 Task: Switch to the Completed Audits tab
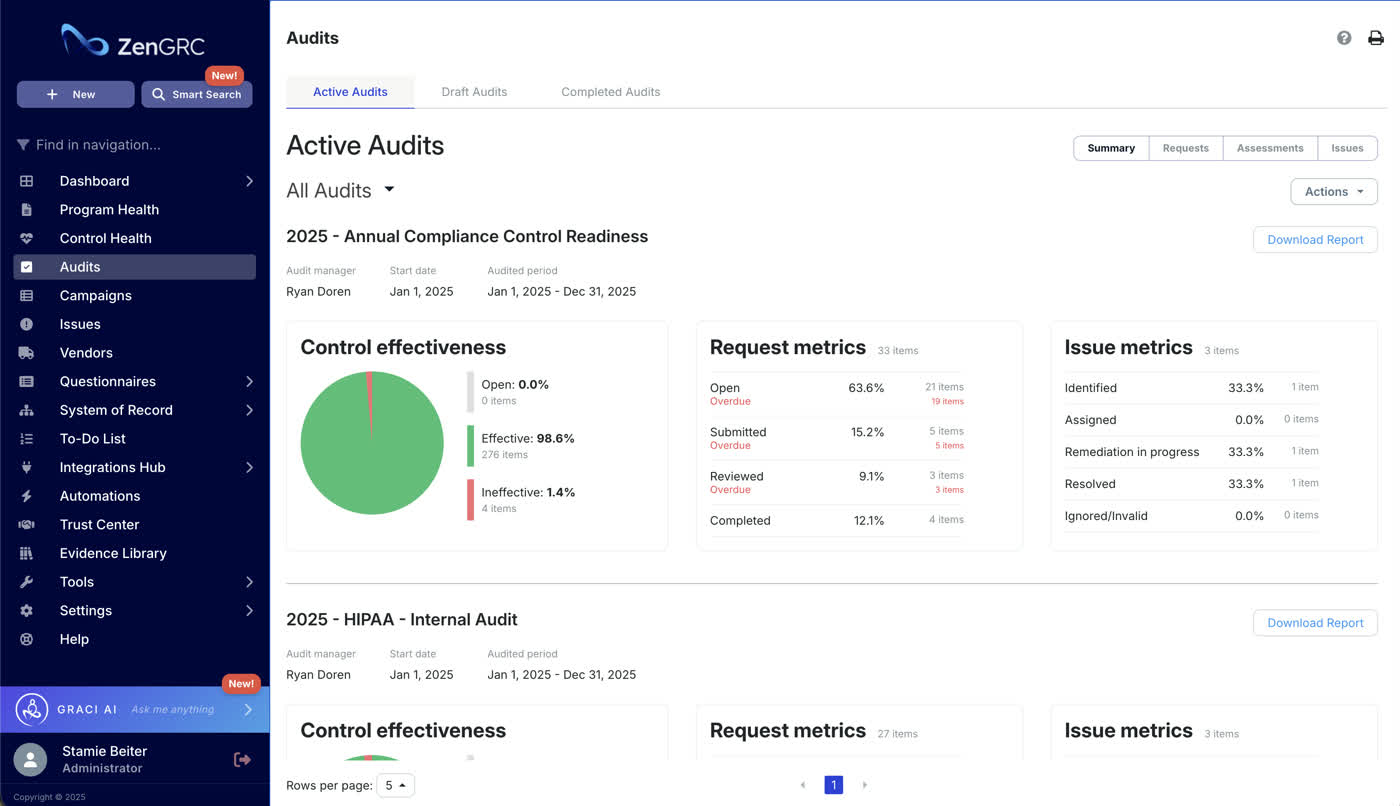pyautogui.click(x=610, y=92)
